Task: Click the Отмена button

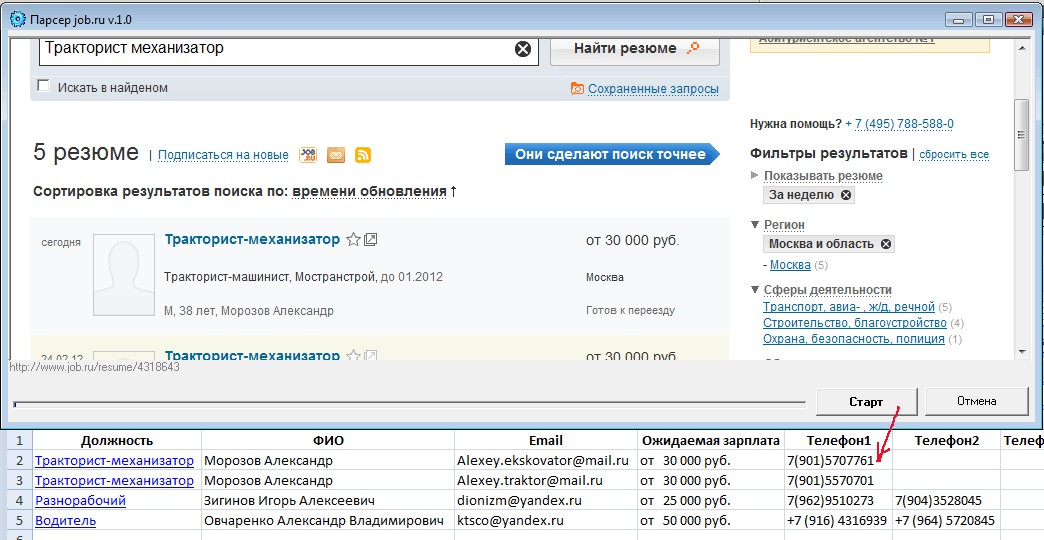Action: (977, 402)
